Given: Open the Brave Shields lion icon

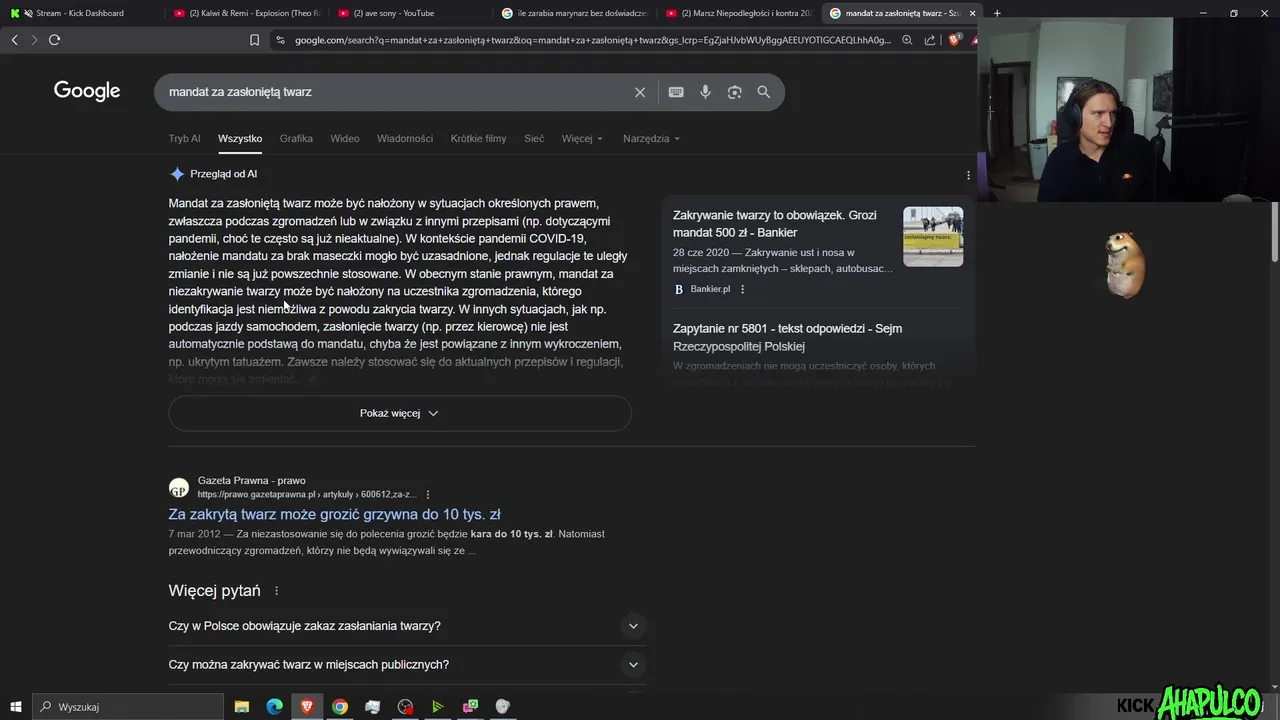Looking at the screenshot, I should click(954, 40).
